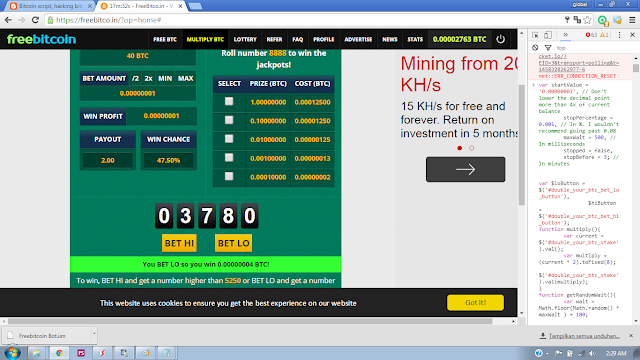Toggle DevTools device mode icon
Image resolution: width=640 pixels, height=360 pixels.
[x=548, y=35]
